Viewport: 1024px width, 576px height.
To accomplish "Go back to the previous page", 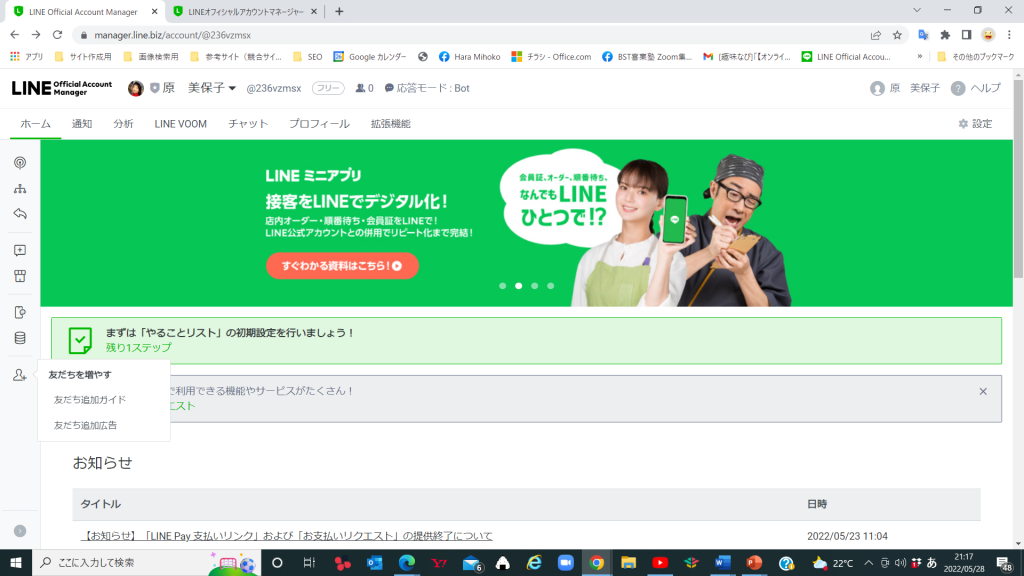I will [x=14, y=35].
